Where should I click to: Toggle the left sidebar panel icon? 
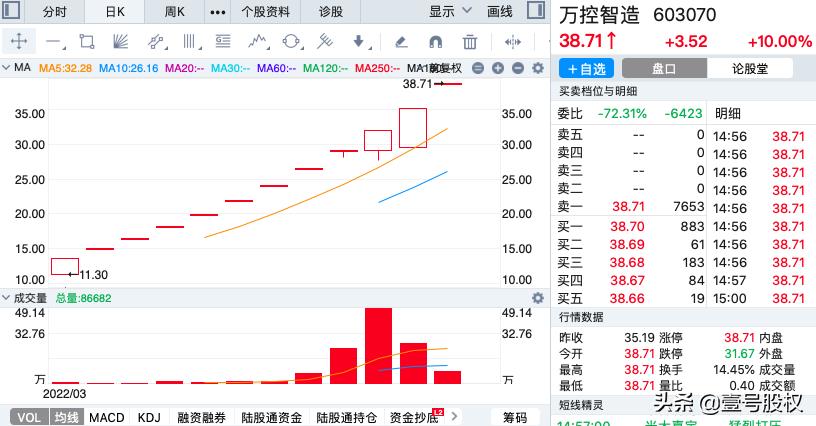click(x=11, y=10)
